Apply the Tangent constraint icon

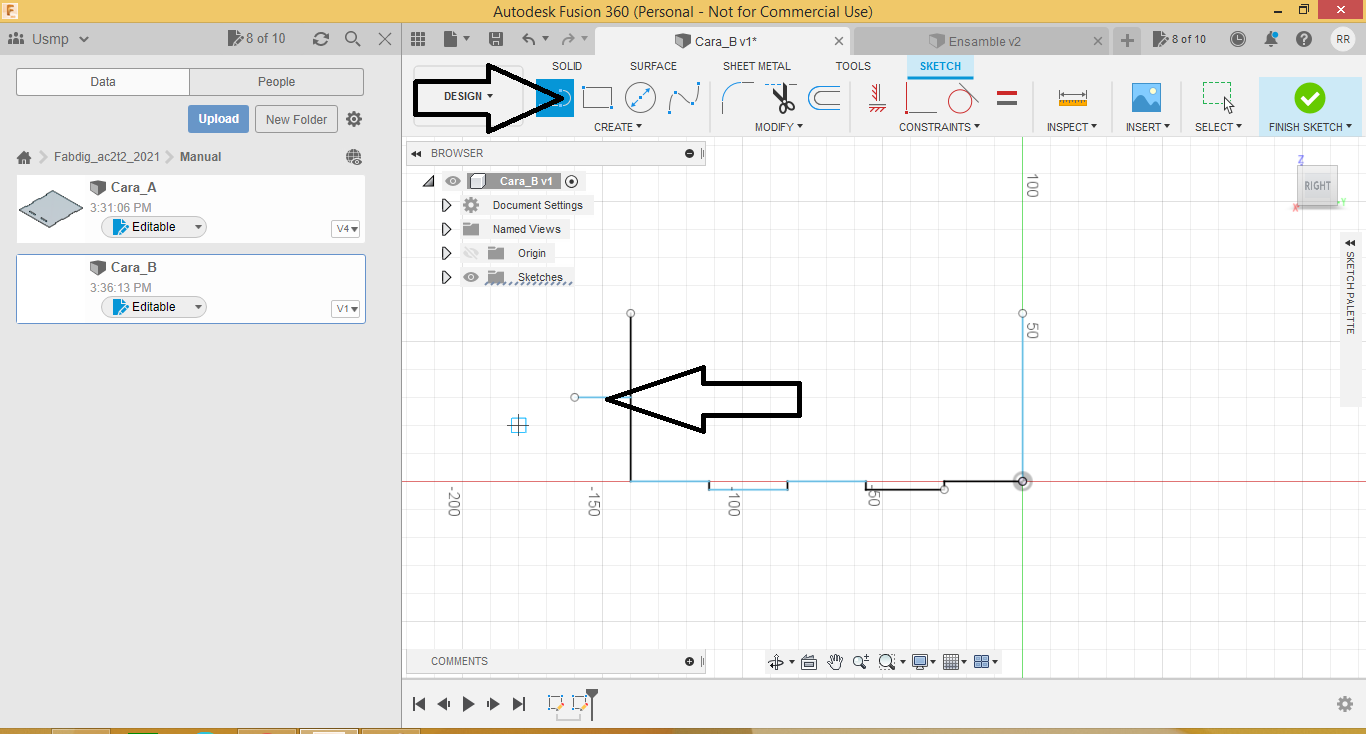962,98
